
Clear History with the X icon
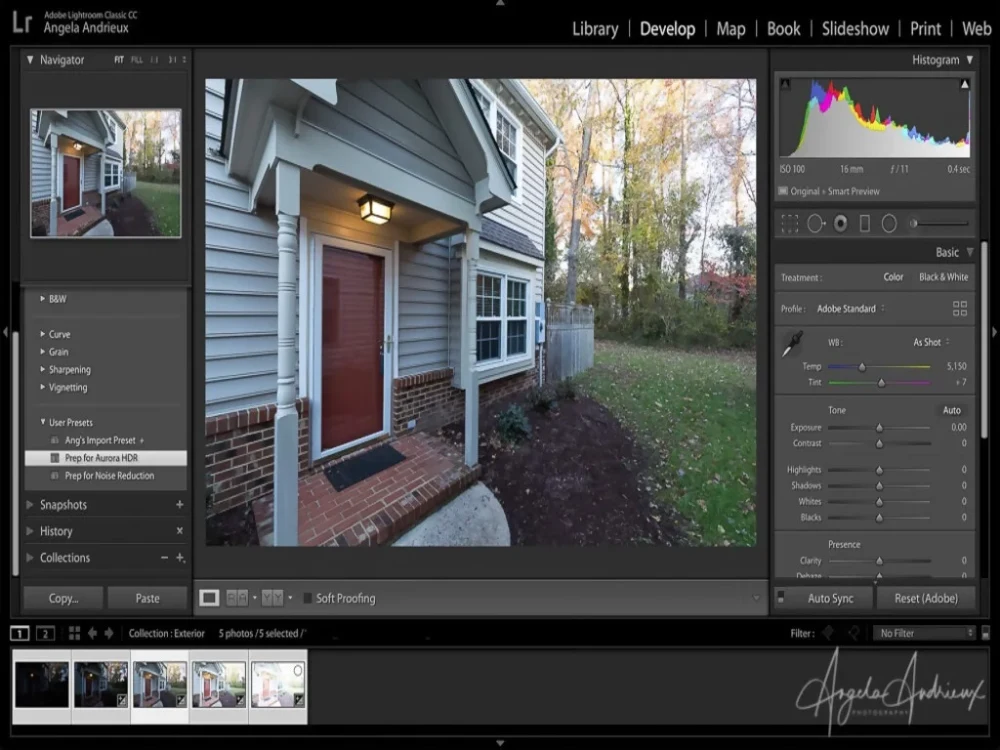tap(180, 531)
